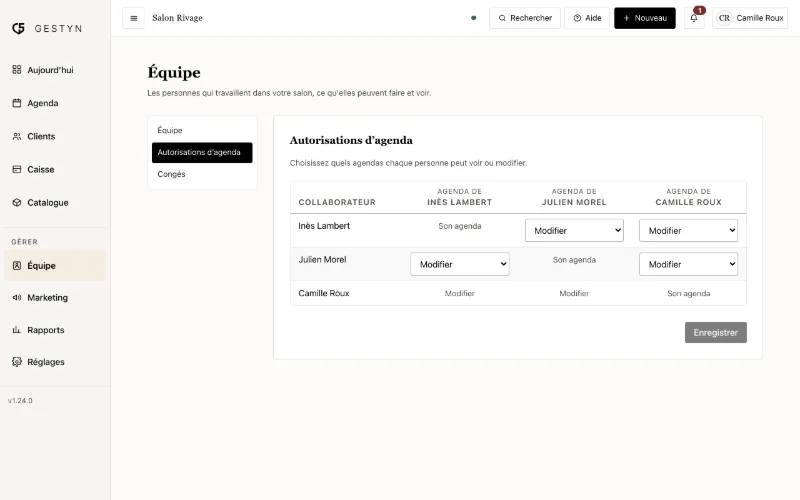Click the Catalogue box icon

17,203
